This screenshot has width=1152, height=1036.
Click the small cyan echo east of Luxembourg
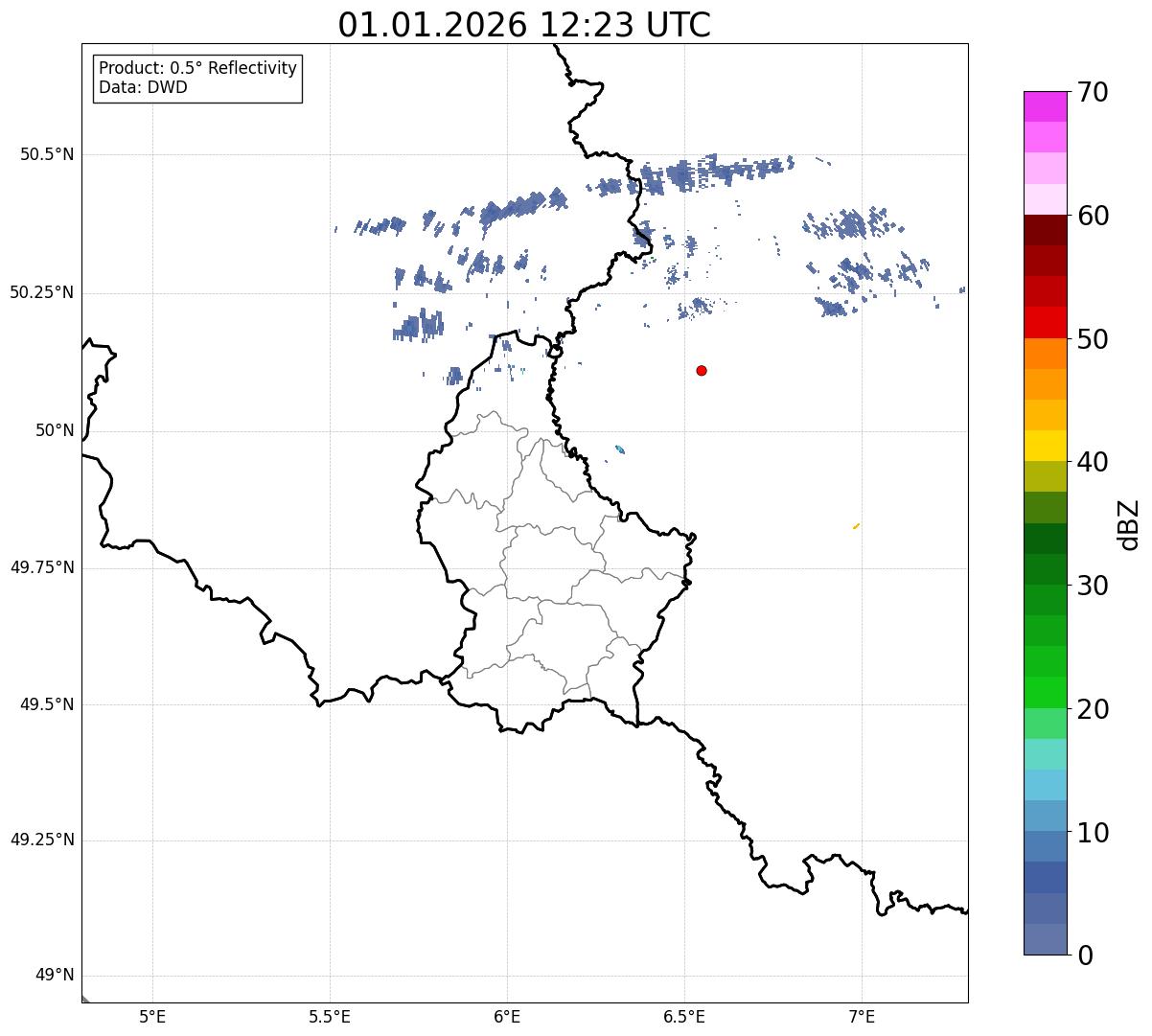pyautogui.click(x=620, y=449)
